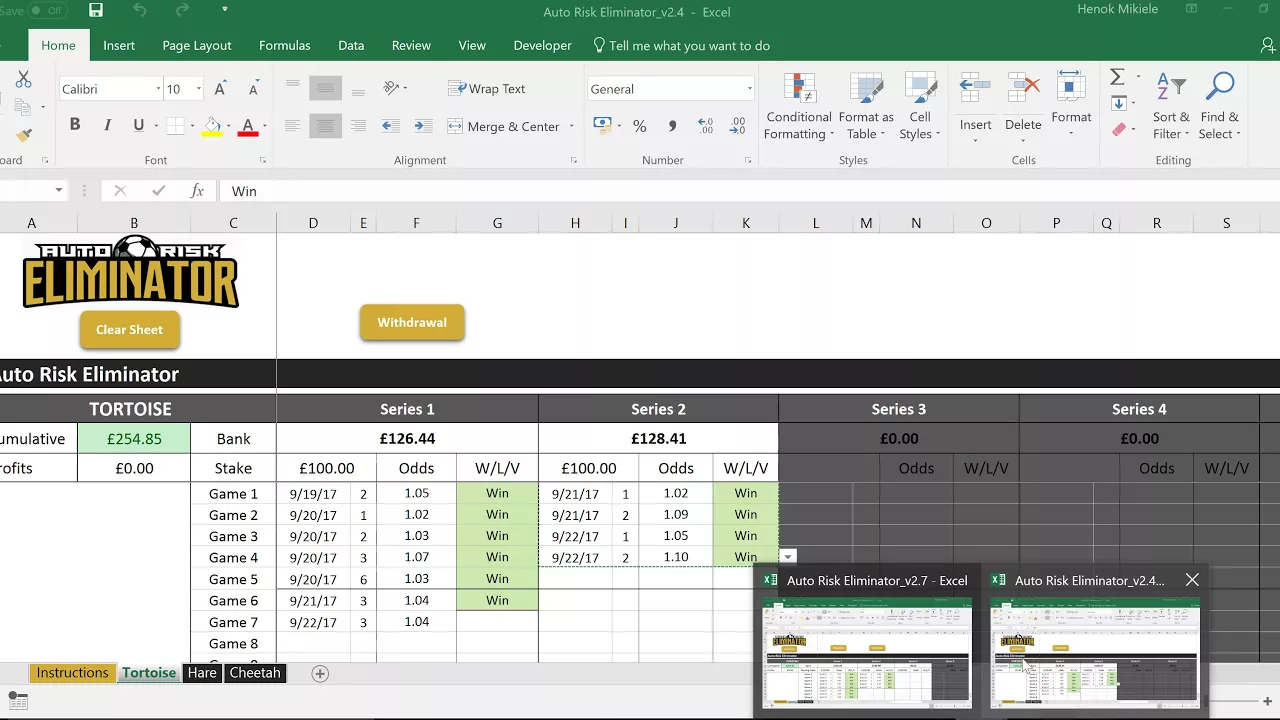Switch to the Formulas tab

point(284,46)
